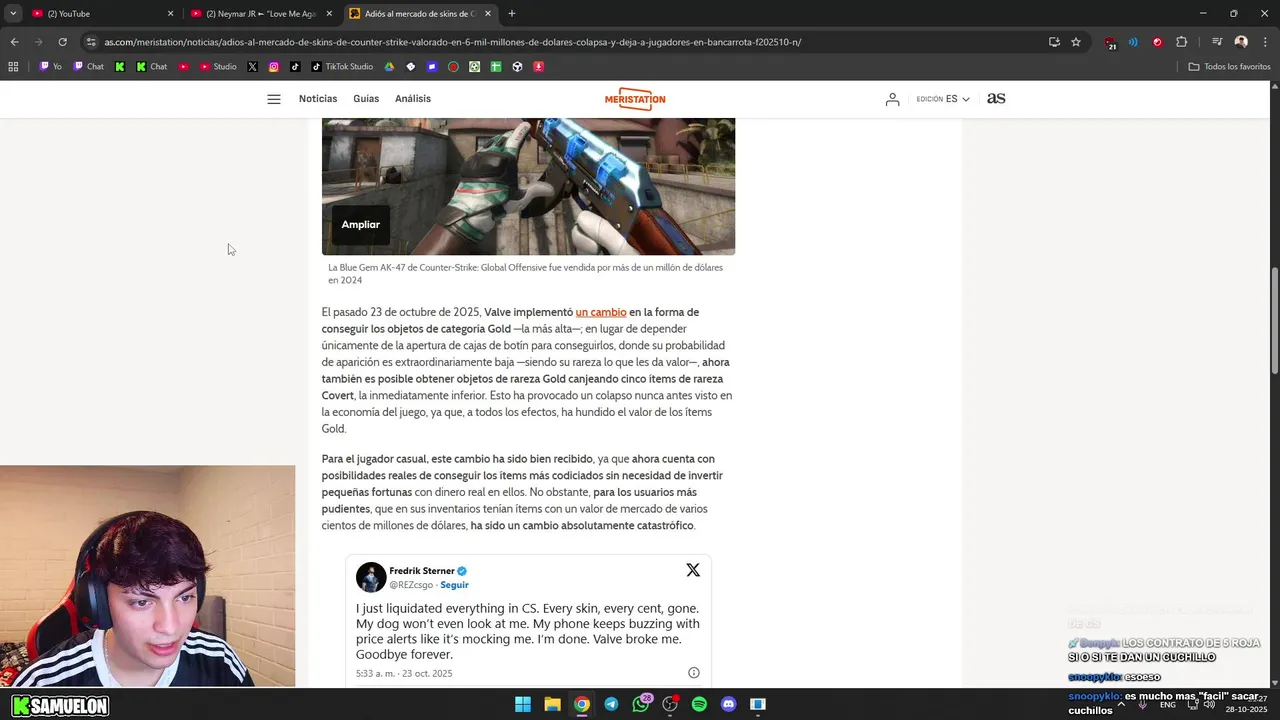Open the Todos los favoritos folder

(1230, 67)
